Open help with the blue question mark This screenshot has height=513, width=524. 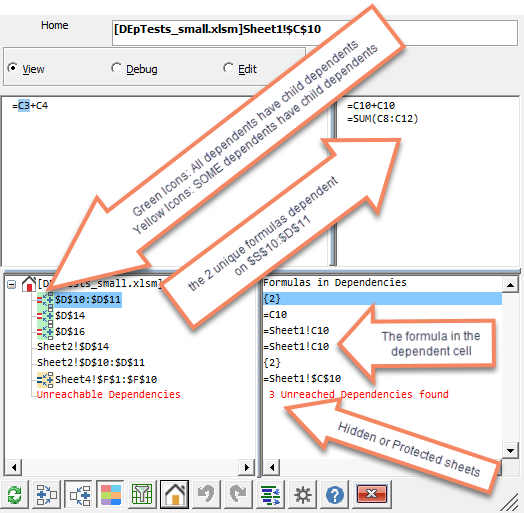335,494
